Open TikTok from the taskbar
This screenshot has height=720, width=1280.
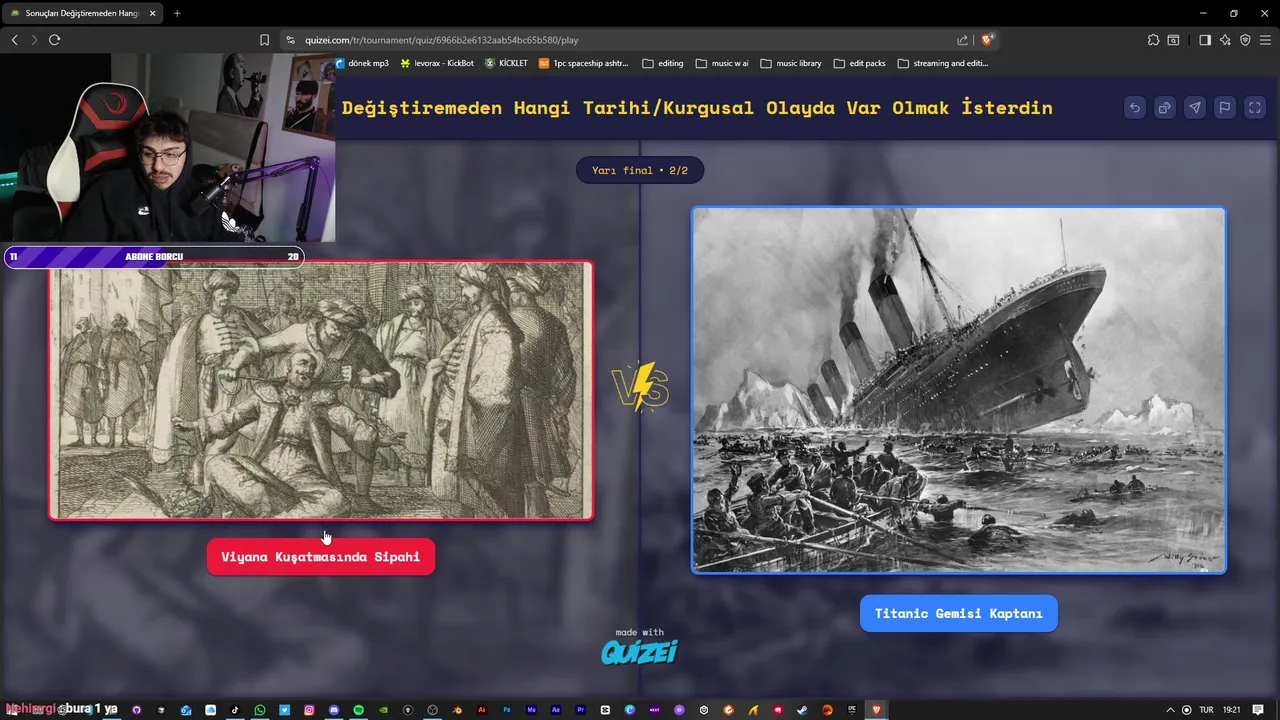click(235, 710)
